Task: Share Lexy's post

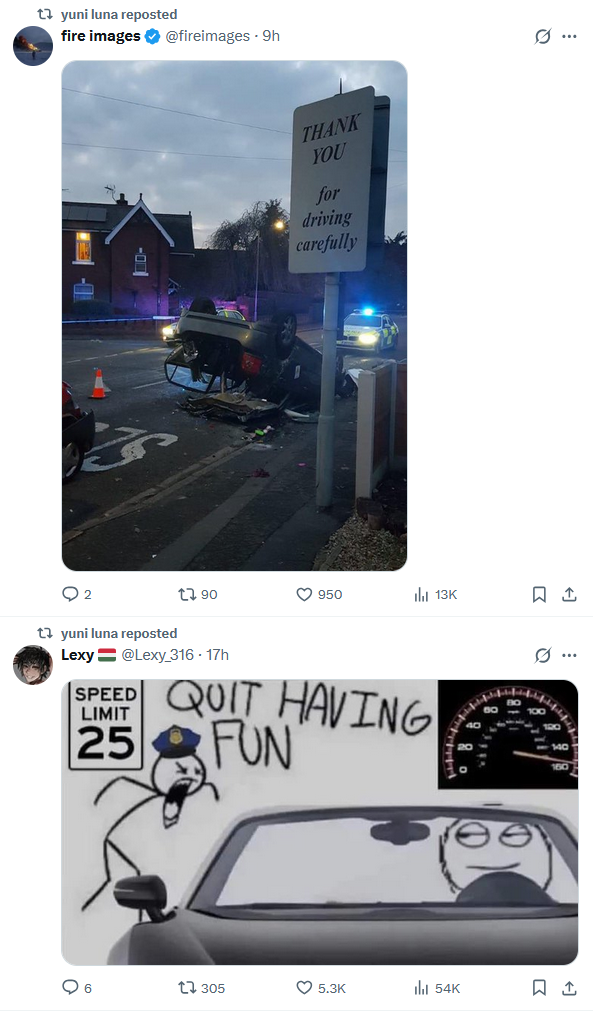Action: point(569,987)
